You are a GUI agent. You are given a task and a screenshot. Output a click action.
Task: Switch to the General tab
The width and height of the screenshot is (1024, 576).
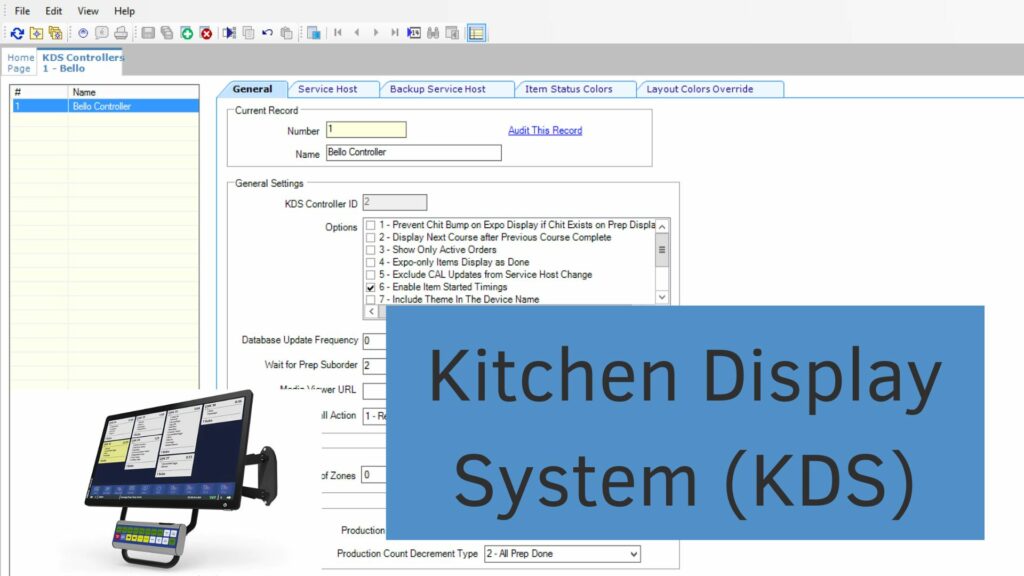point(252,89)
